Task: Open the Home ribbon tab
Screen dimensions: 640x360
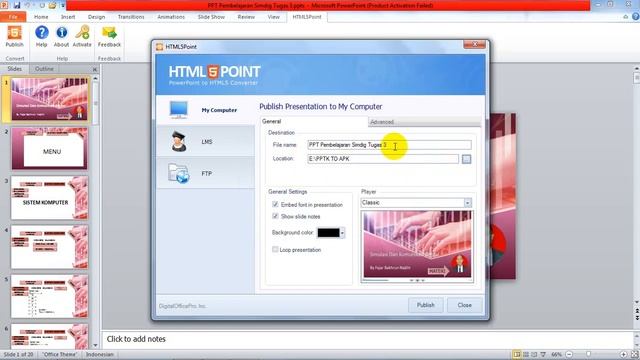Action: pyautogui.click(x=41, y=17)
